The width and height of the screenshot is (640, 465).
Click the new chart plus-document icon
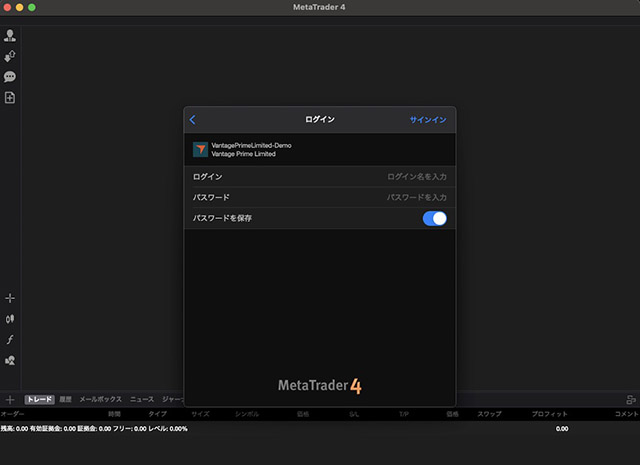click(10, 98)
